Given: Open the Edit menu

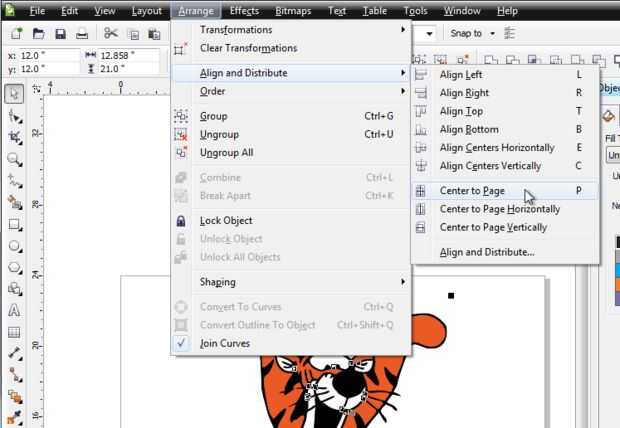Looking at the screenshot, I should (70, 11).
